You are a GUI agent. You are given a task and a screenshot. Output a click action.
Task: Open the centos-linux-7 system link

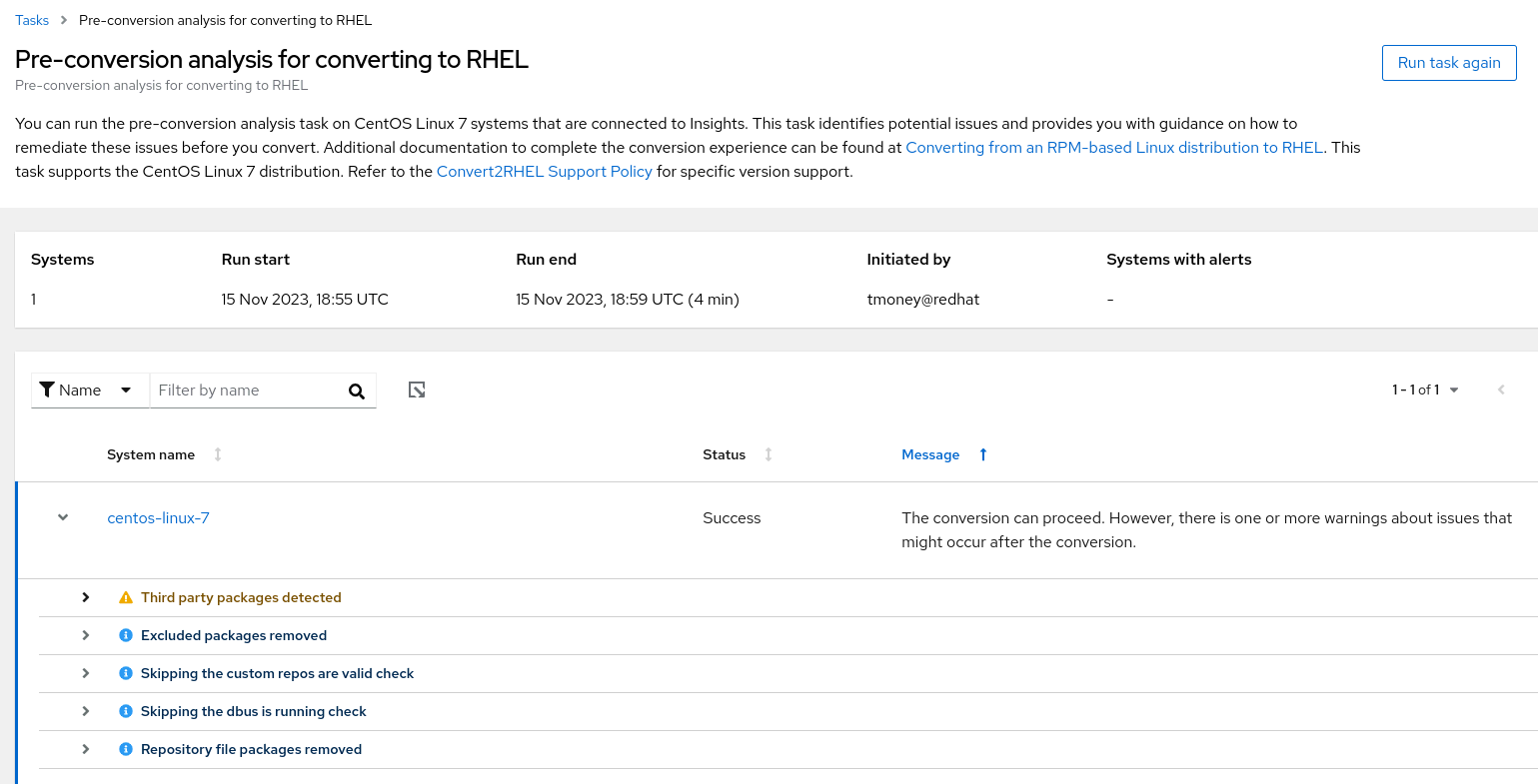click(158, 517)
